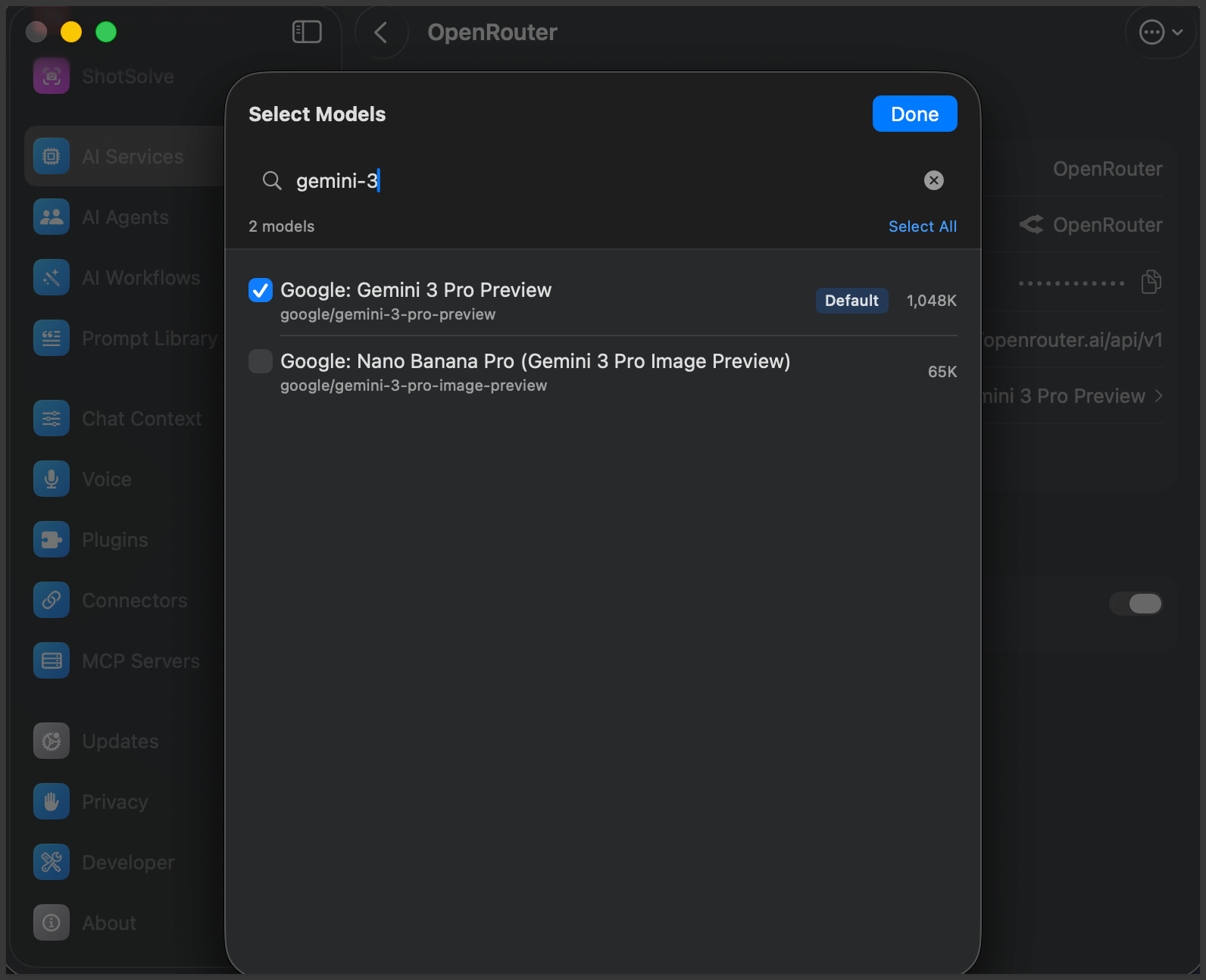
Task: Click the Plugins puzzle icon
Action: [x=52, y=539]
